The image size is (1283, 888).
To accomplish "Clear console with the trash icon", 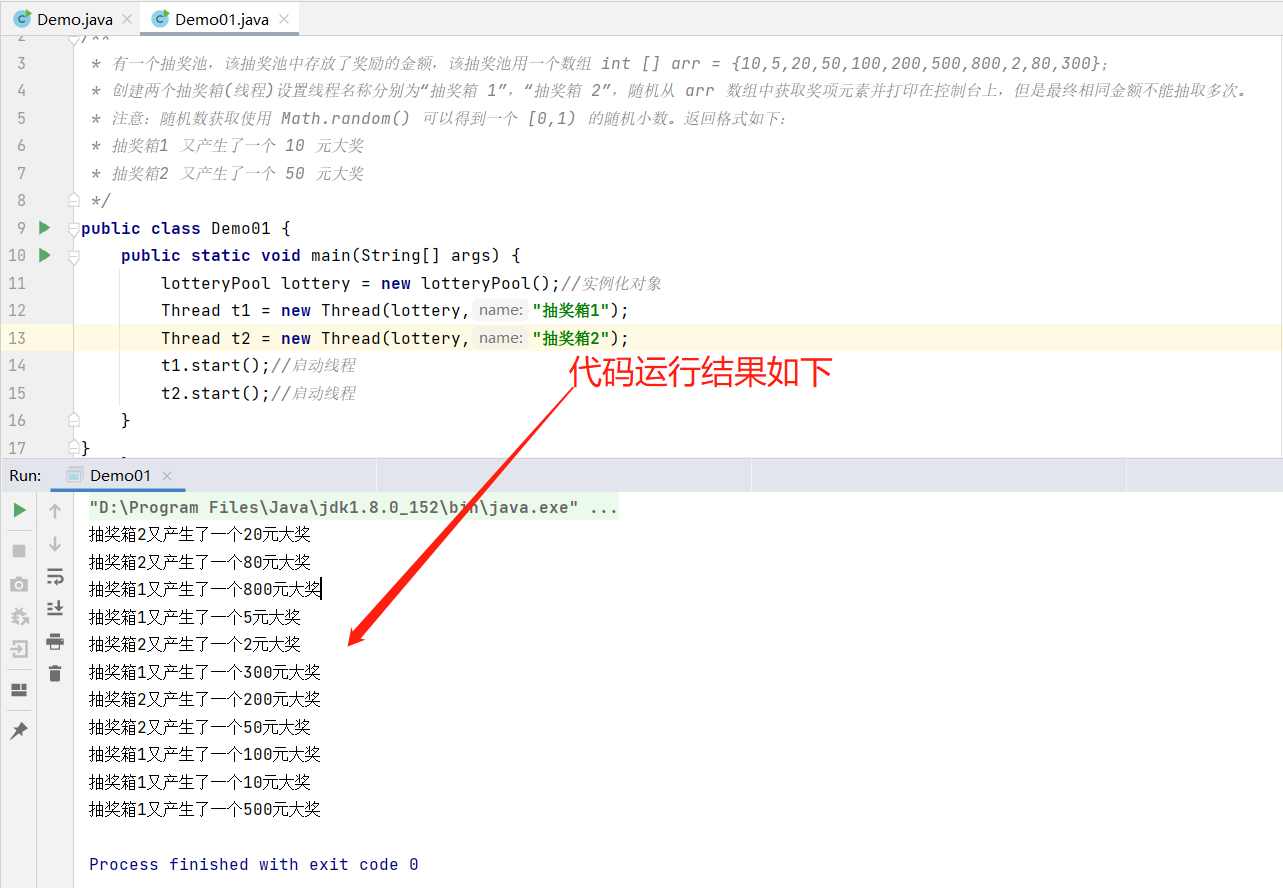I will tap(55, 674).
